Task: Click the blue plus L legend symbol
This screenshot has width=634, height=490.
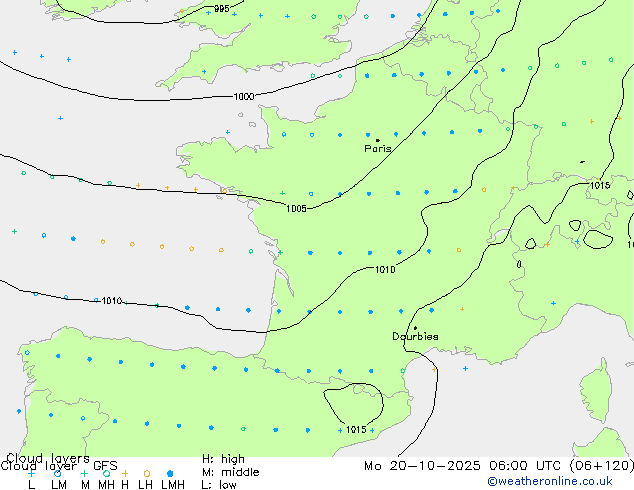Action: click(31, 473)
